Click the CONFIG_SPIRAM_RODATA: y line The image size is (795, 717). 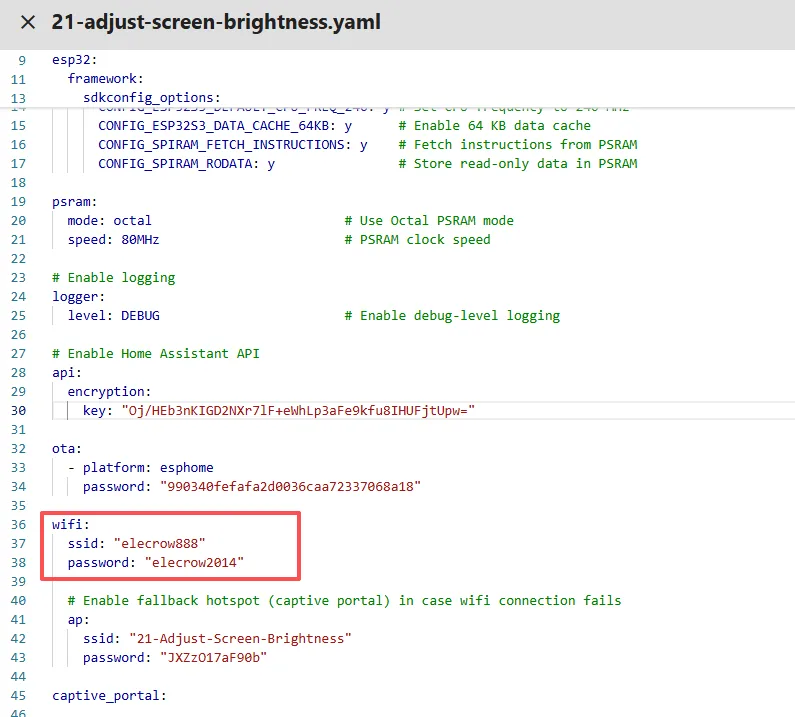(x=186, y=164)
